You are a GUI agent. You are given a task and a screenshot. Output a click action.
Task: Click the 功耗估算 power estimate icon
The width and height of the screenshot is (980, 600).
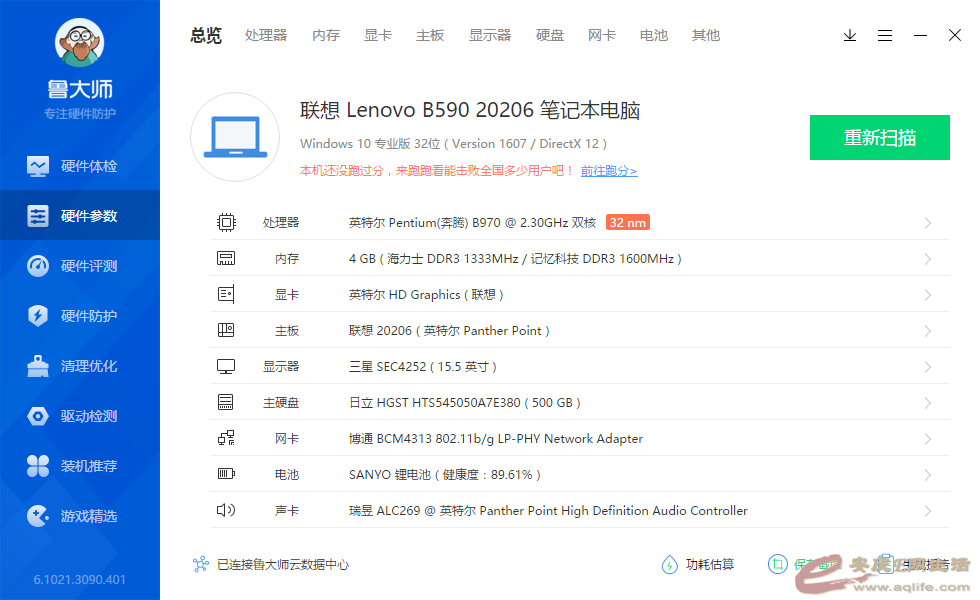pos(670,565)
